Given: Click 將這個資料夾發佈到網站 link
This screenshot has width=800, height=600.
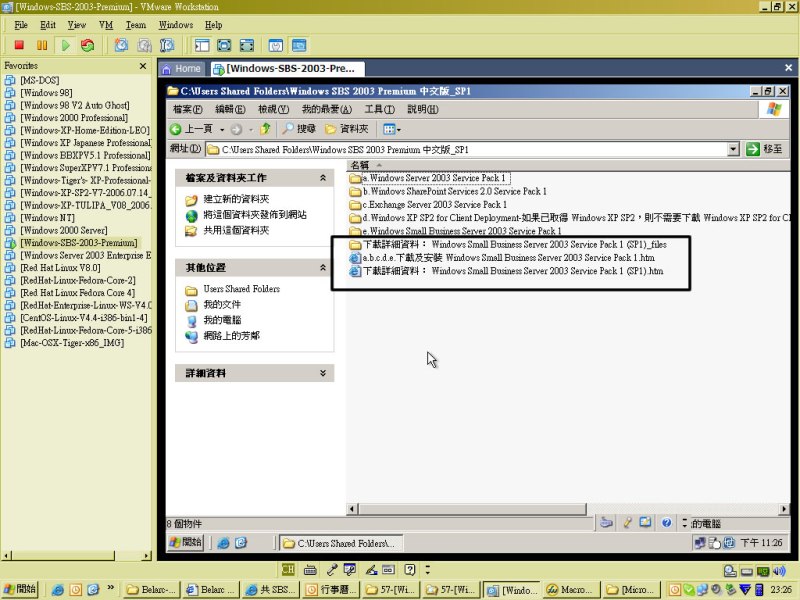Looking at the screenshot, I should pyautogui.click(x=255, y=215).
